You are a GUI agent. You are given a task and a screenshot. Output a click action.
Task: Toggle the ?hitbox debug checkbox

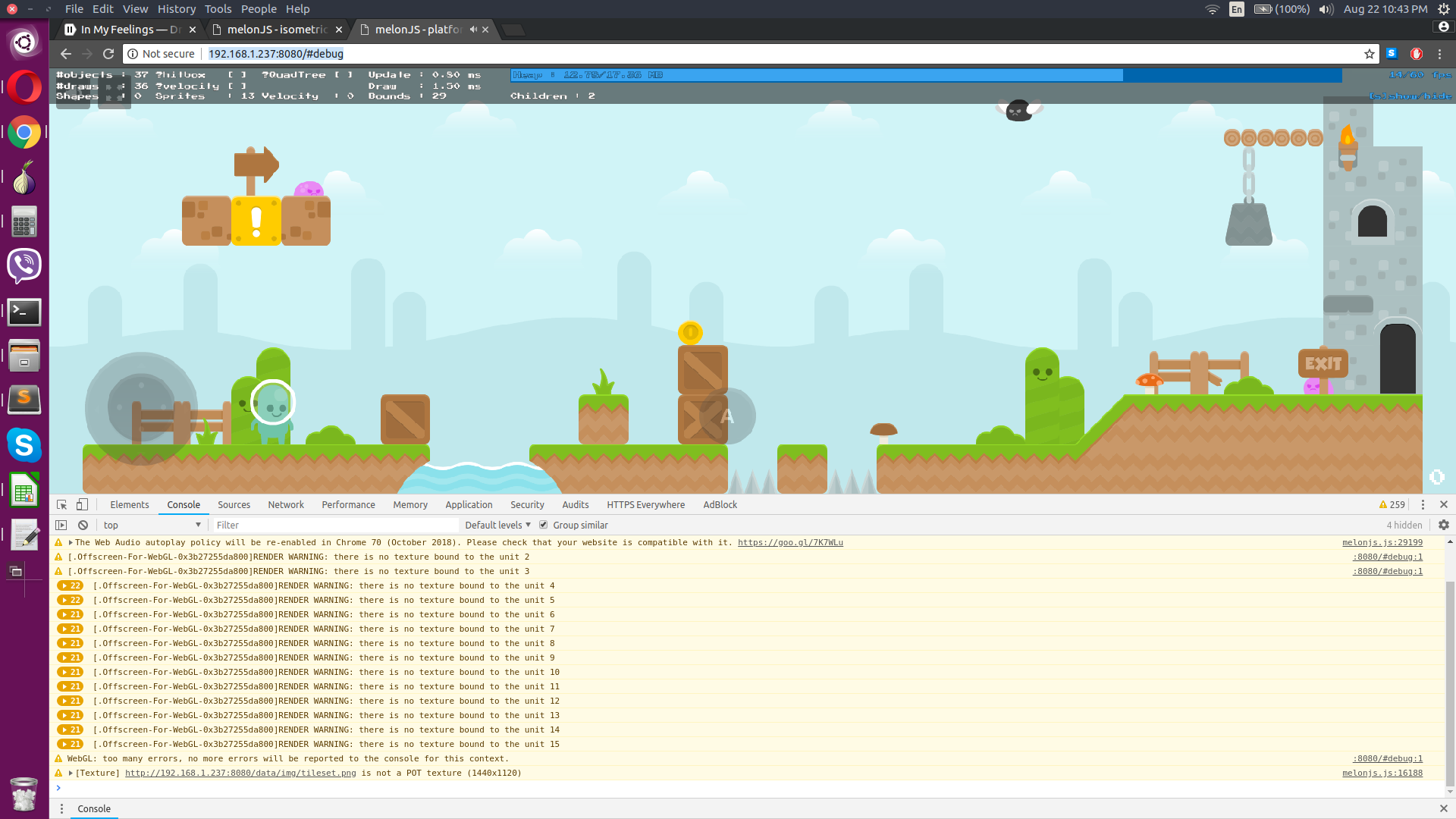[x=237, y=75]
